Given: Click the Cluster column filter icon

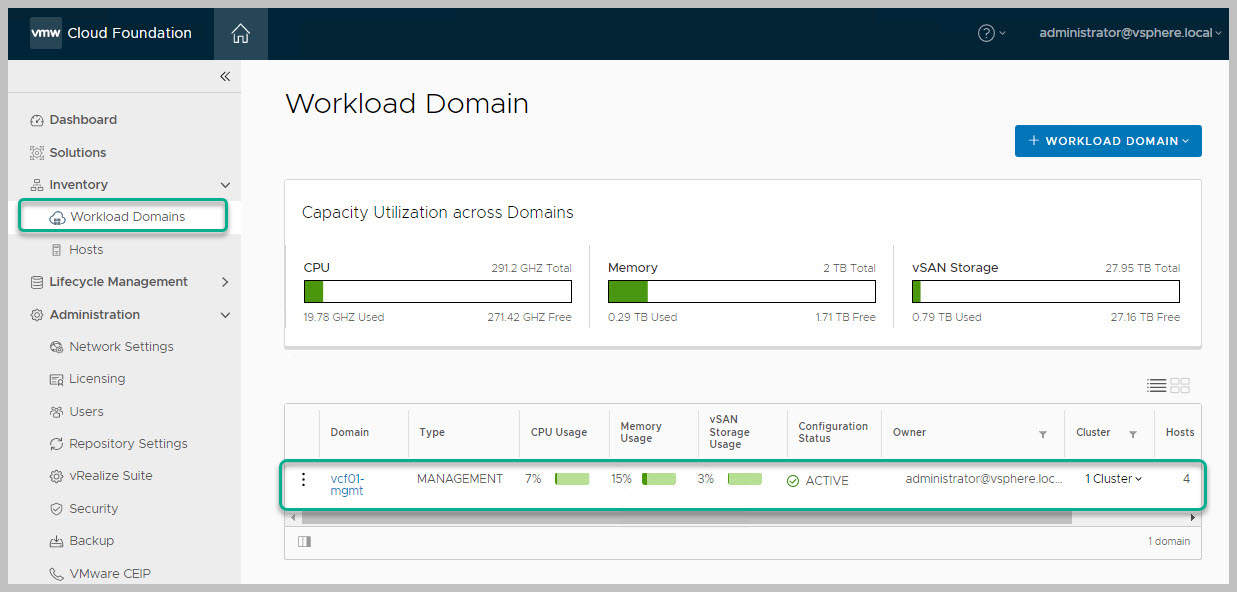Looking at the screenshot, I should tap(1133, 434).
